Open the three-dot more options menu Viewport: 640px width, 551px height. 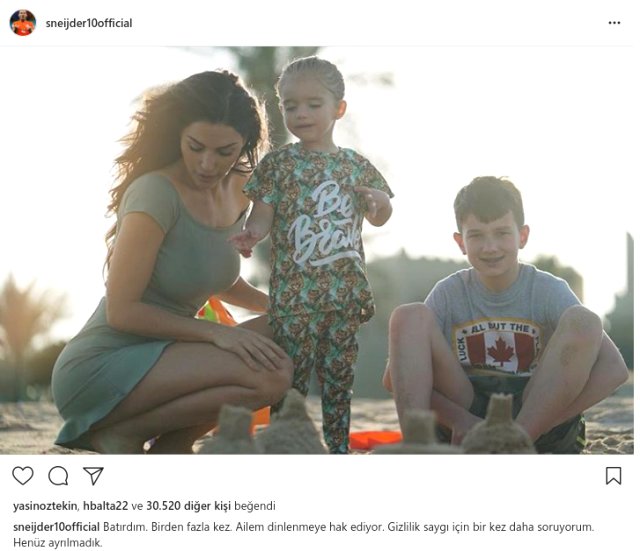point(614,23)
